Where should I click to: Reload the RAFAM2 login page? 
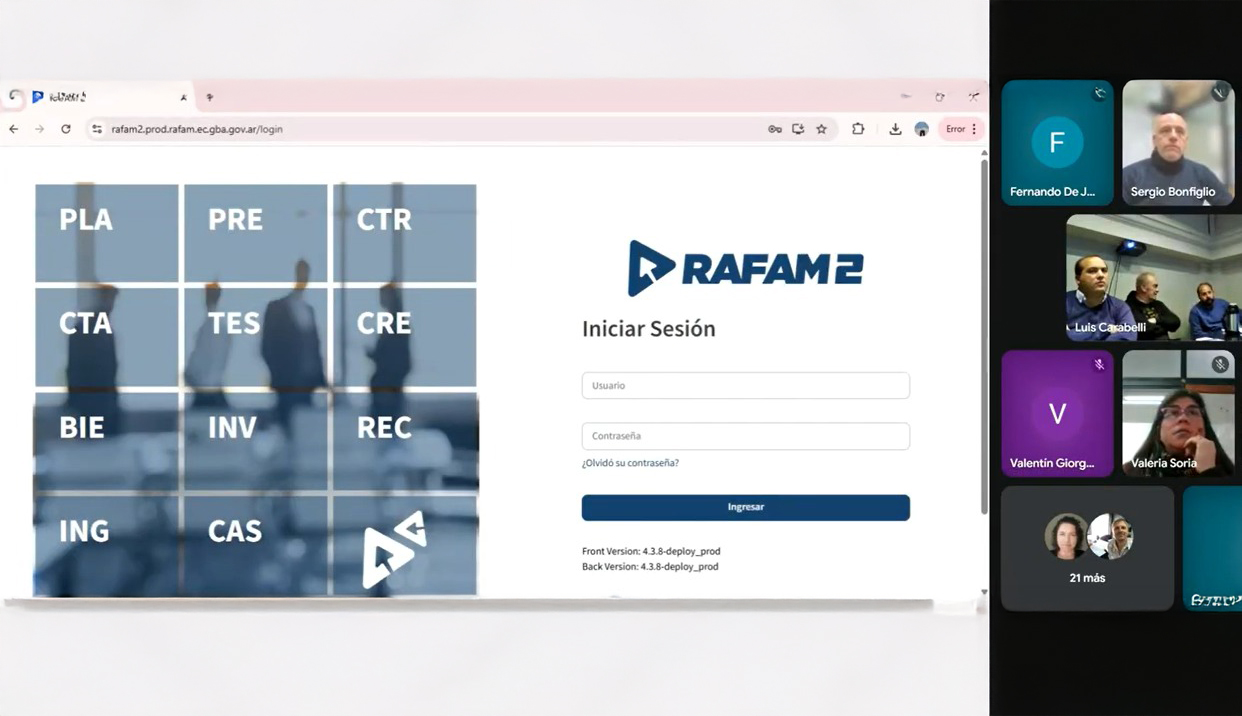tap(66, 129)
